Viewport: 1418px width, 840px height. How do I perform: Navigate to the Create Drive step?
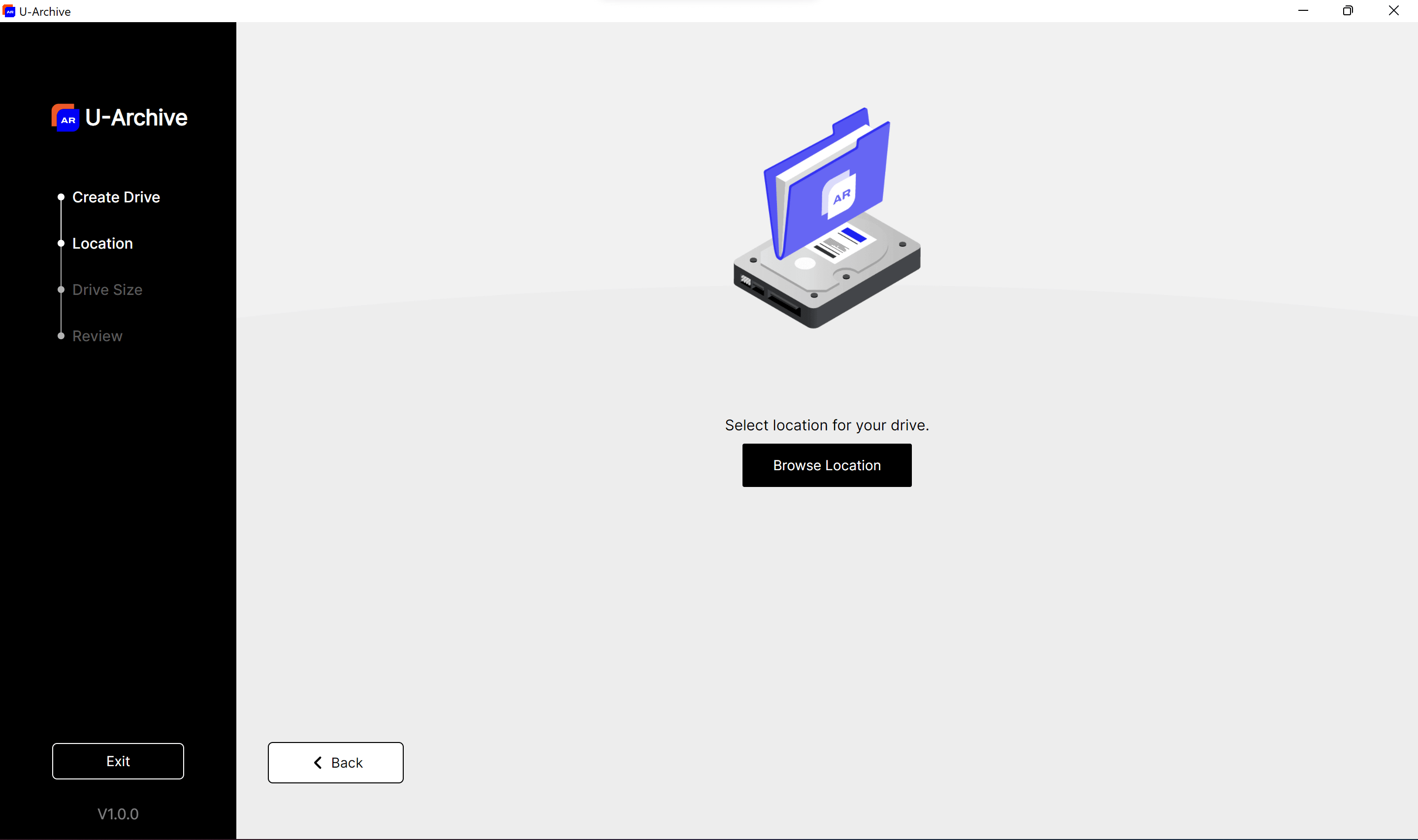[x=116, y=197]
